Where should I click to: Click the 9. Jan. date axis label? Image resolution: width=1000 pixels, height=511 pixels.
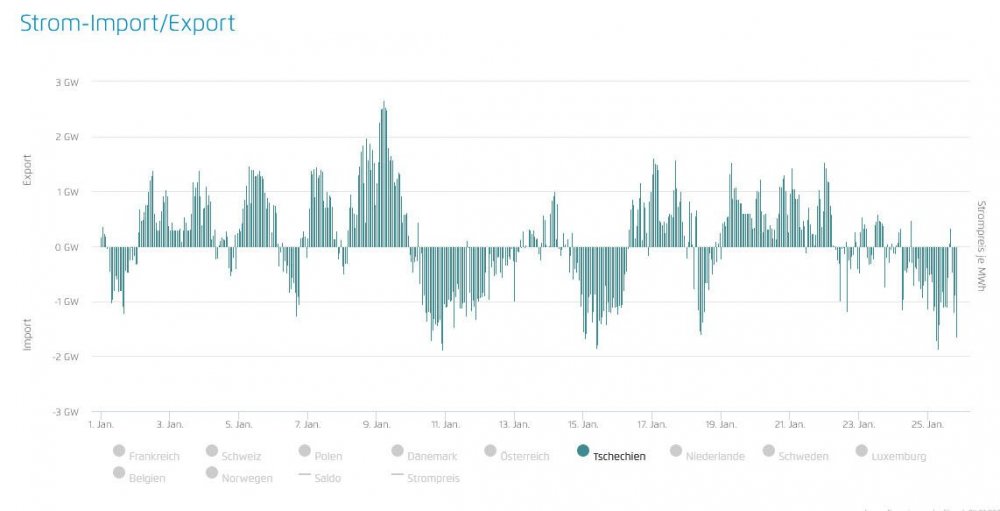[377, 424]
